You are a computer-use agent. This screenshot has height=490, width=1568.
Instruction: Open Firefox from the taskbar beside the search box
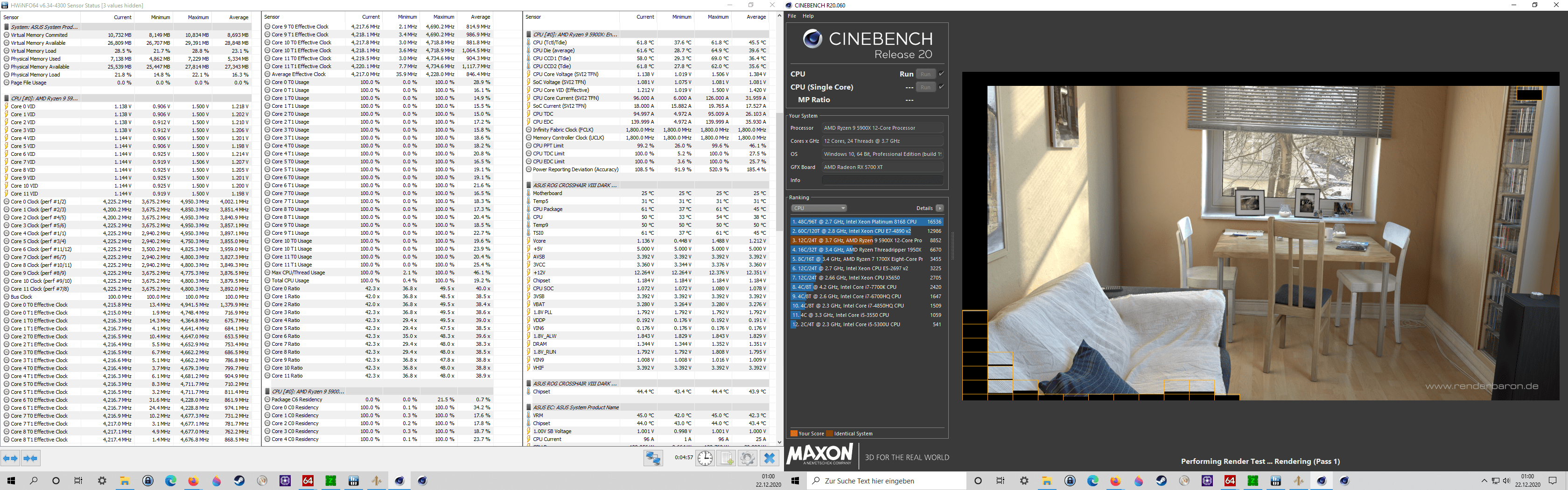click(x=1115, y=481)
